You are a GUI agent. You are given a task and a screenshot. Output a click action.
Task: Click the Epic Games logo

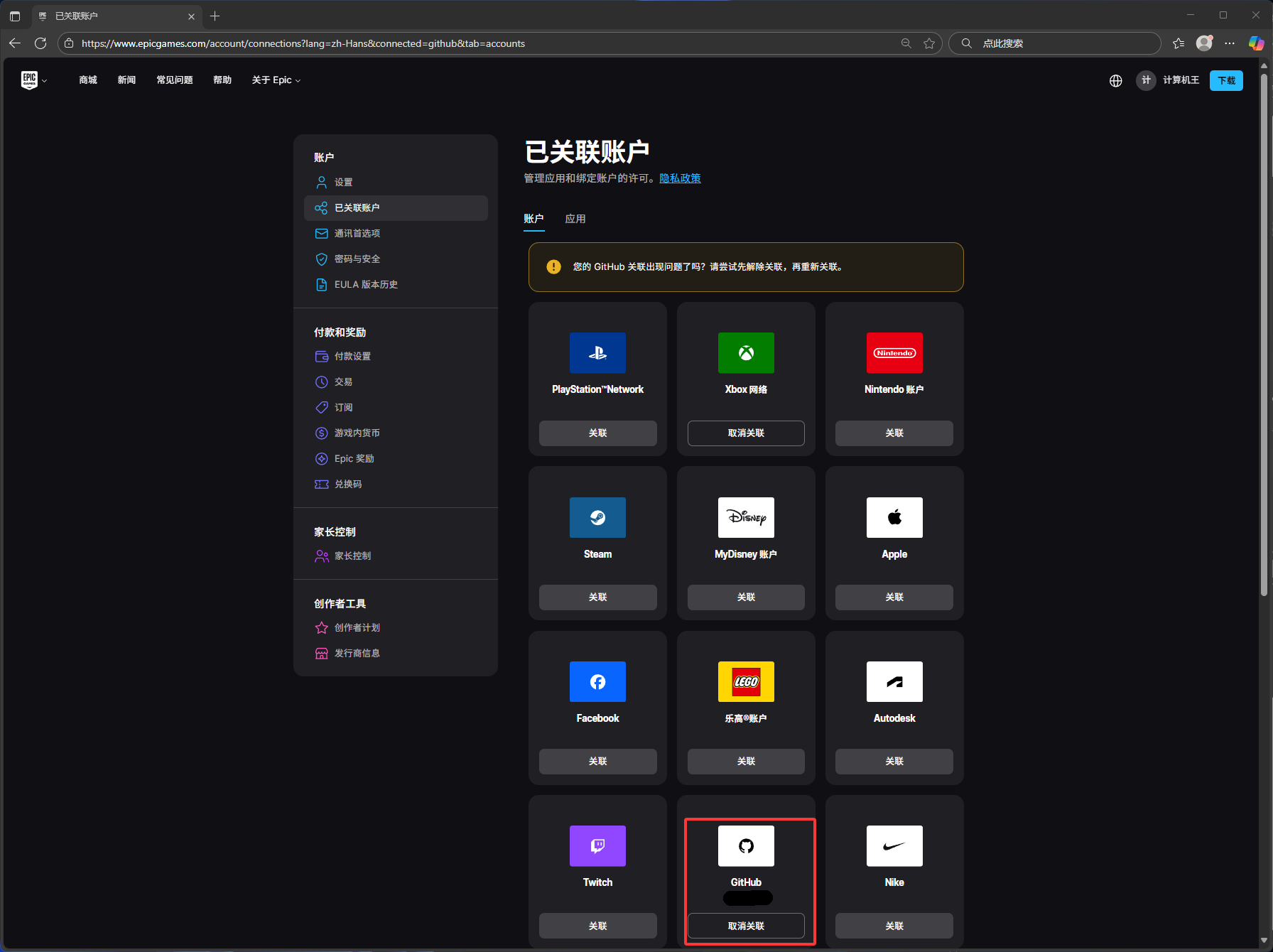tap(28, 80)
